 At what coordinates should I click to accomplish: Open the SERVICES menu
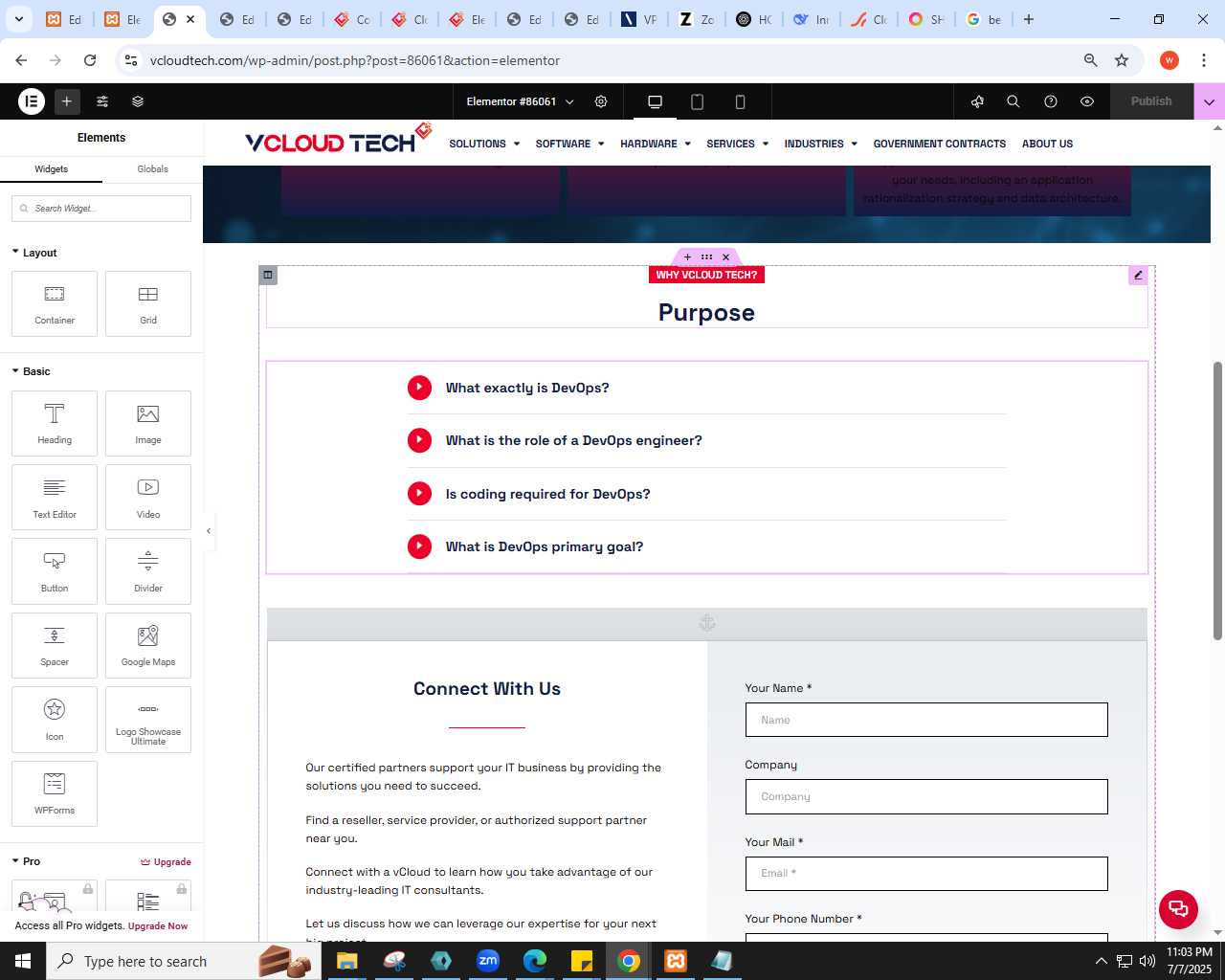(737, 144)
